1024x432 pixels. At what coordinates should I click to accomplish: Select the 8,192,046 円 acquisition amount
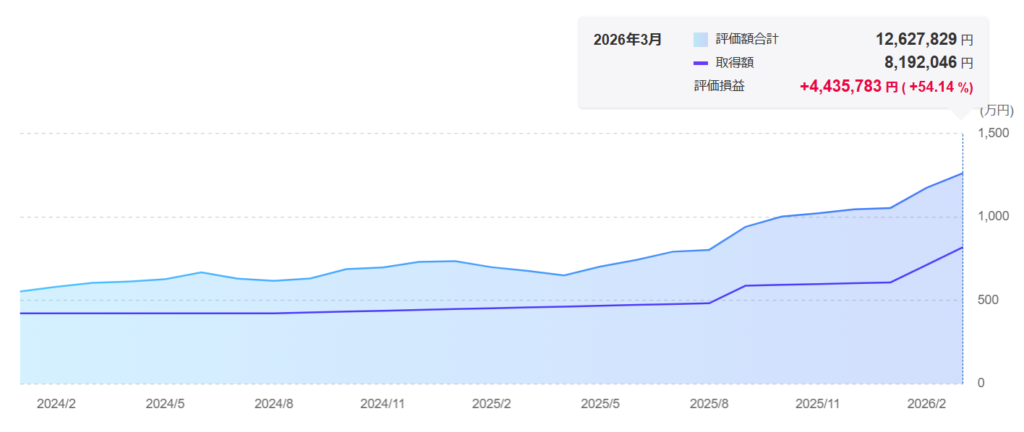929,63
